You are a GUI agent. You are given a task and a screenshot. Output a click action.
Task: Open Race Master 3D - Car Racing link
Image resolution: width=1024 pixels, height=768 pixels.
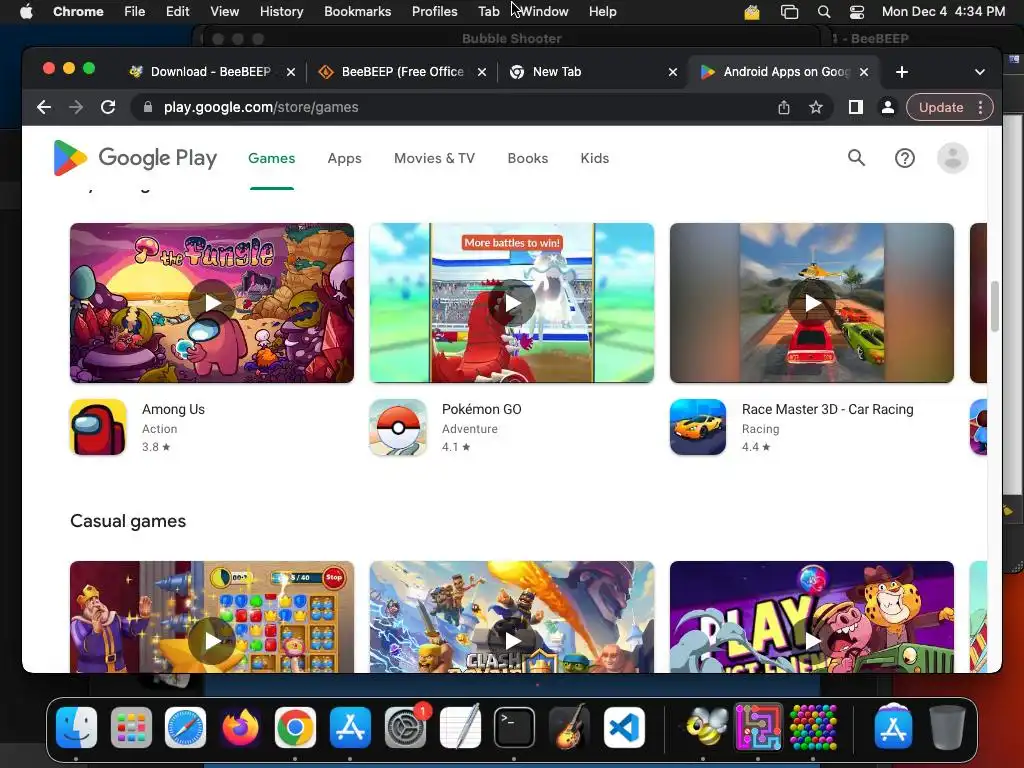827,409
